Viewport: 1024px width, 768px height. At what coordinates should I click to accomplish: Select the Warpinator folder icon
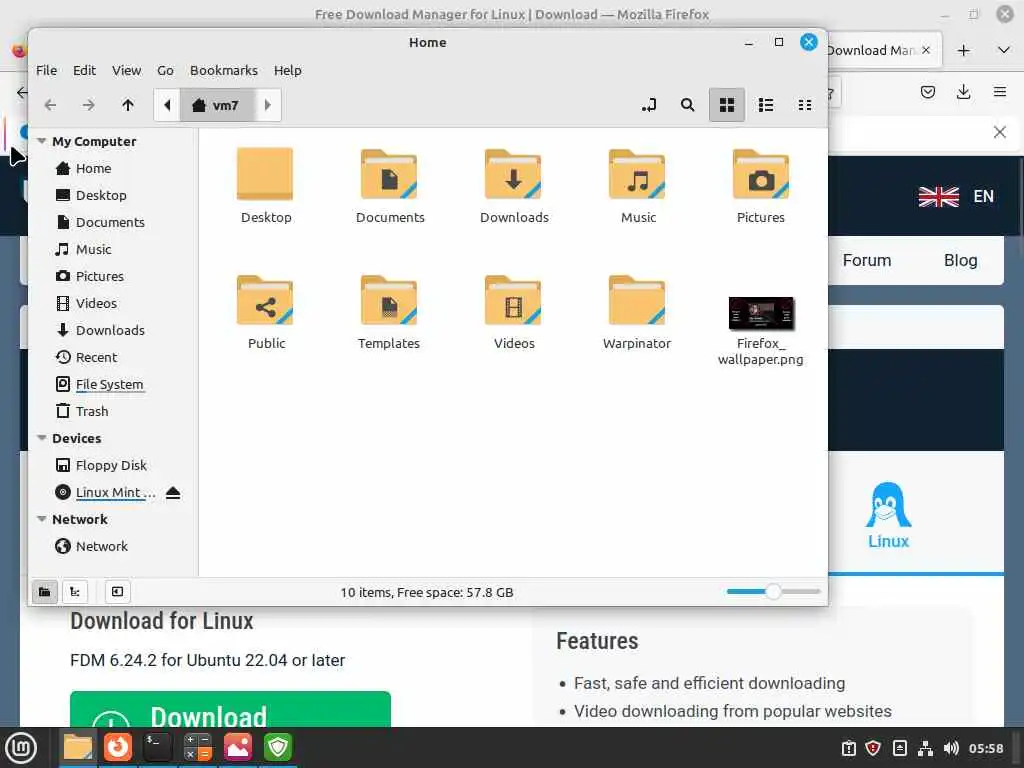coord(637,300)
